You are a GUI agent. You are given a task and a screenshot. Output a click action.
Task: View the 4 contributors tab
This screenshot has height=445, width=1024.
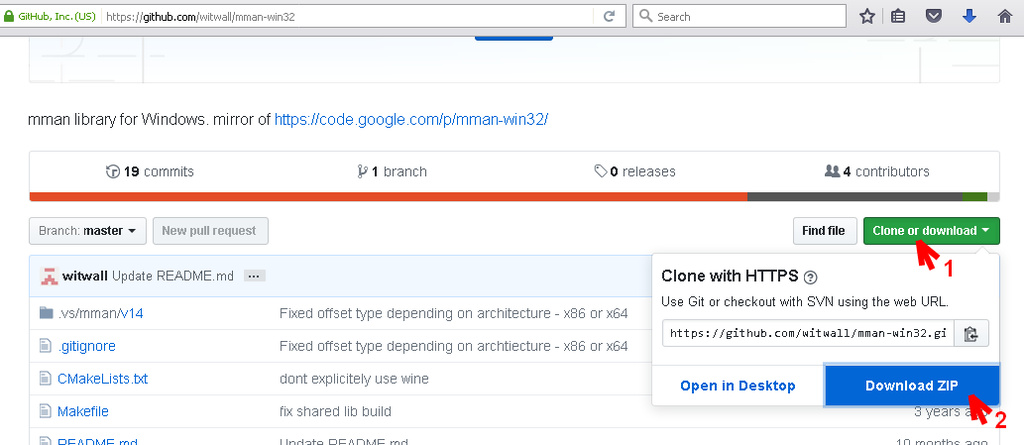pyautogui.click(x=876, y=171)
